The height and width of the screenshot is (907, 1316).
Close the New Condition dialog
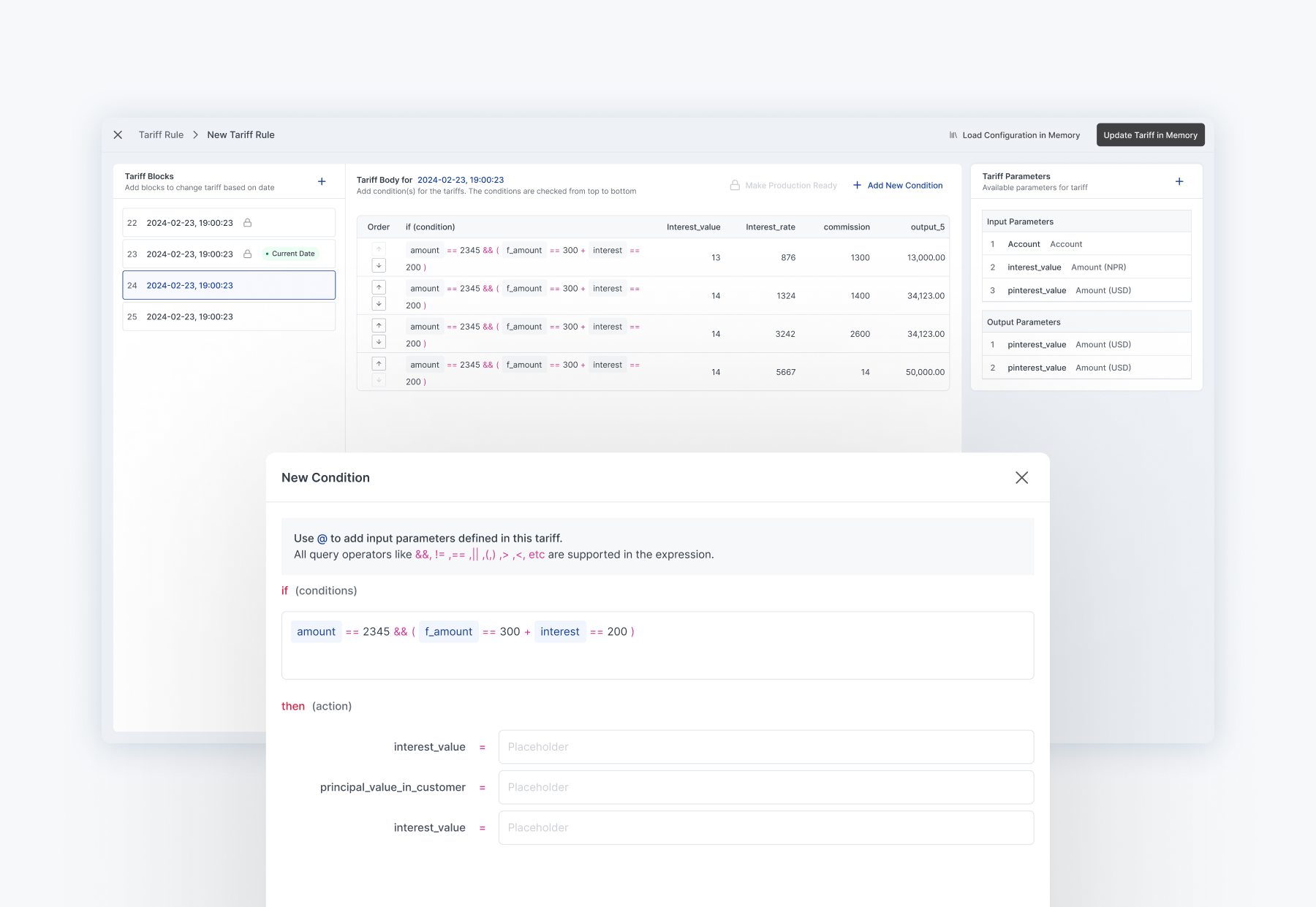click(x=1021, y=477)
